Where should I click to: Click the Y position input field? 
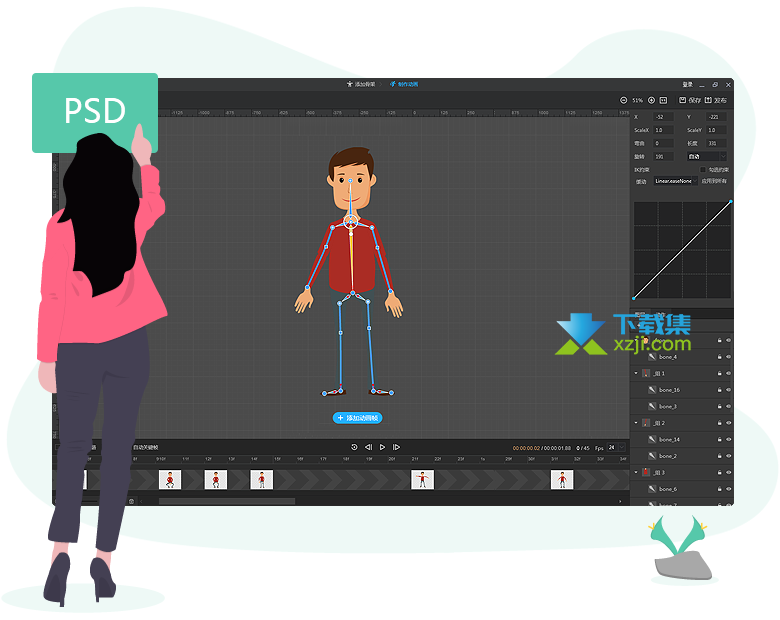click(x=717, y=117)
